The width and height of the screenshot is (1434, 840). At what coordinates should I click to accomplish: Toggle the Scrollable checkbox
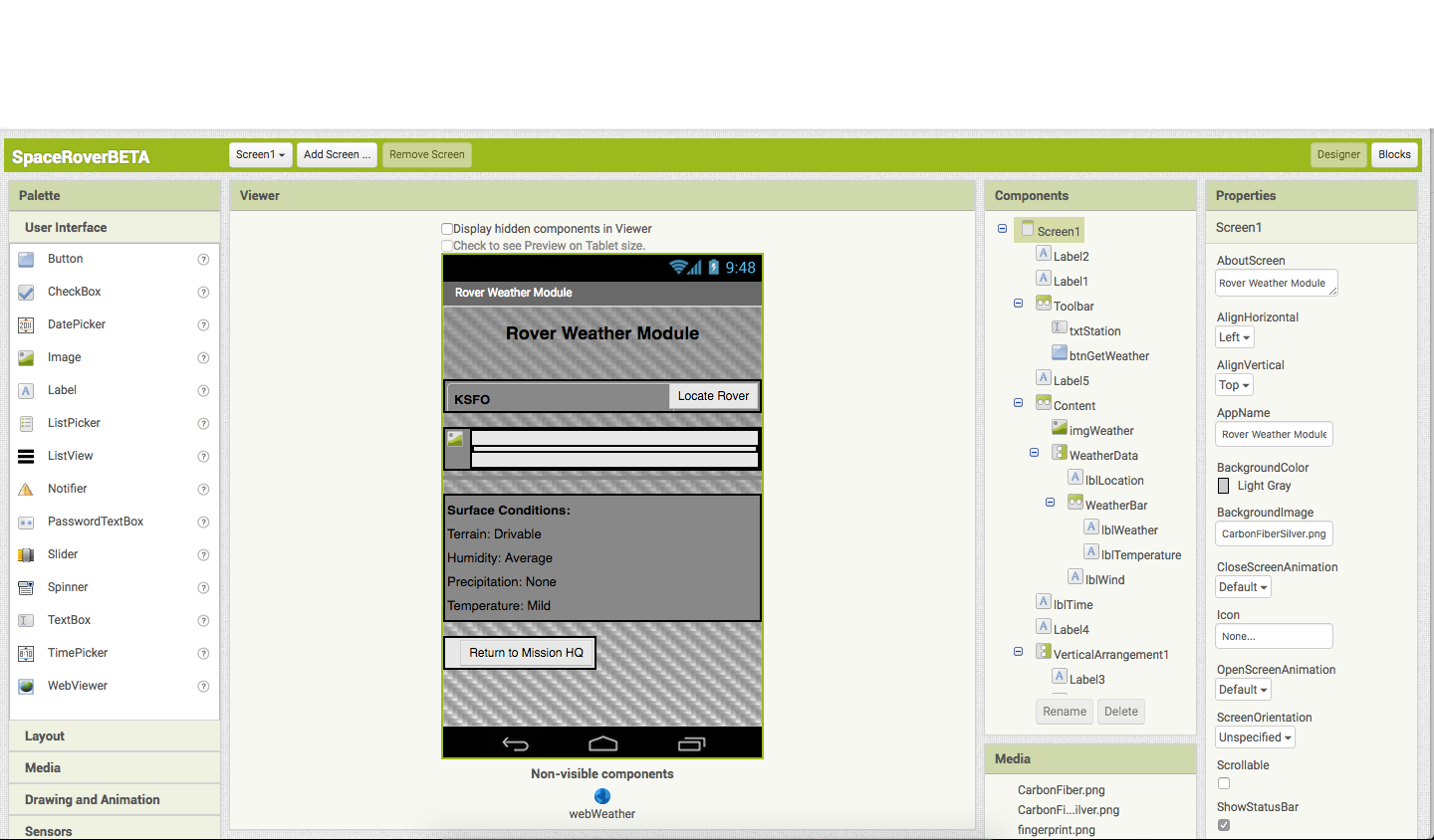point(1224,783)
